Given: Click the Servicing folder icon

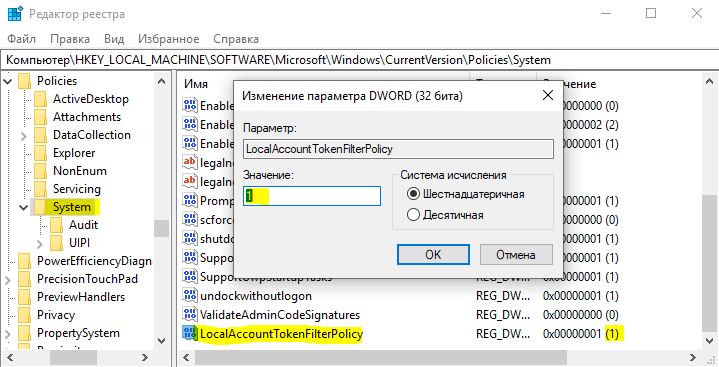Looking at the screenshot, I should coord(40,189).
